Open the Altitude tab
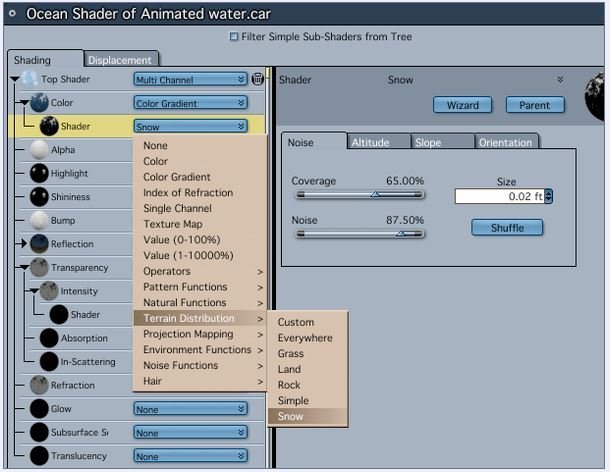610x472 pixels. [378, 142]
